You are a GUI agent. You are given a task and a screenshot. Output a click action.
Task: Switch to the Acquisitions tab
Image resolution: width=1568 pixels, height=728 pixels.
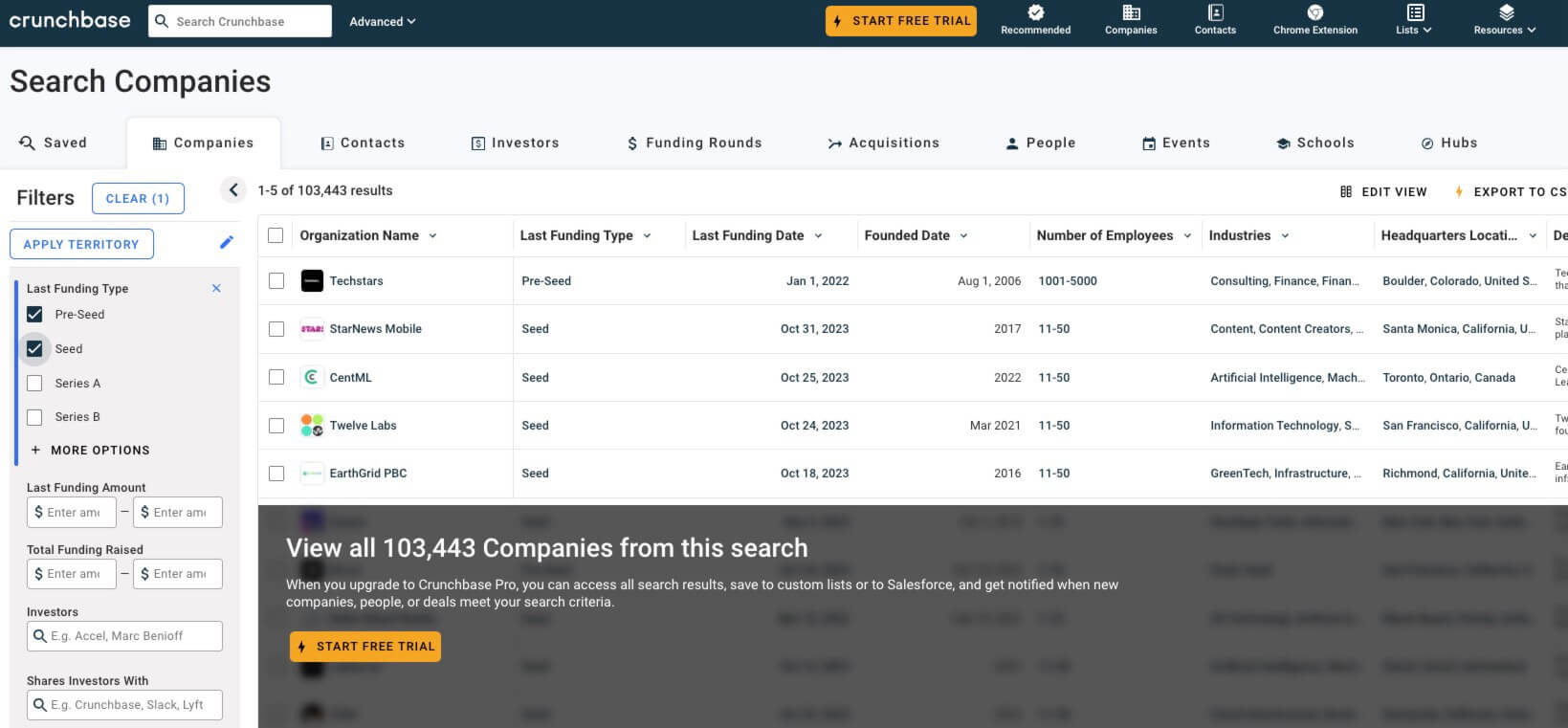(883, 143)
